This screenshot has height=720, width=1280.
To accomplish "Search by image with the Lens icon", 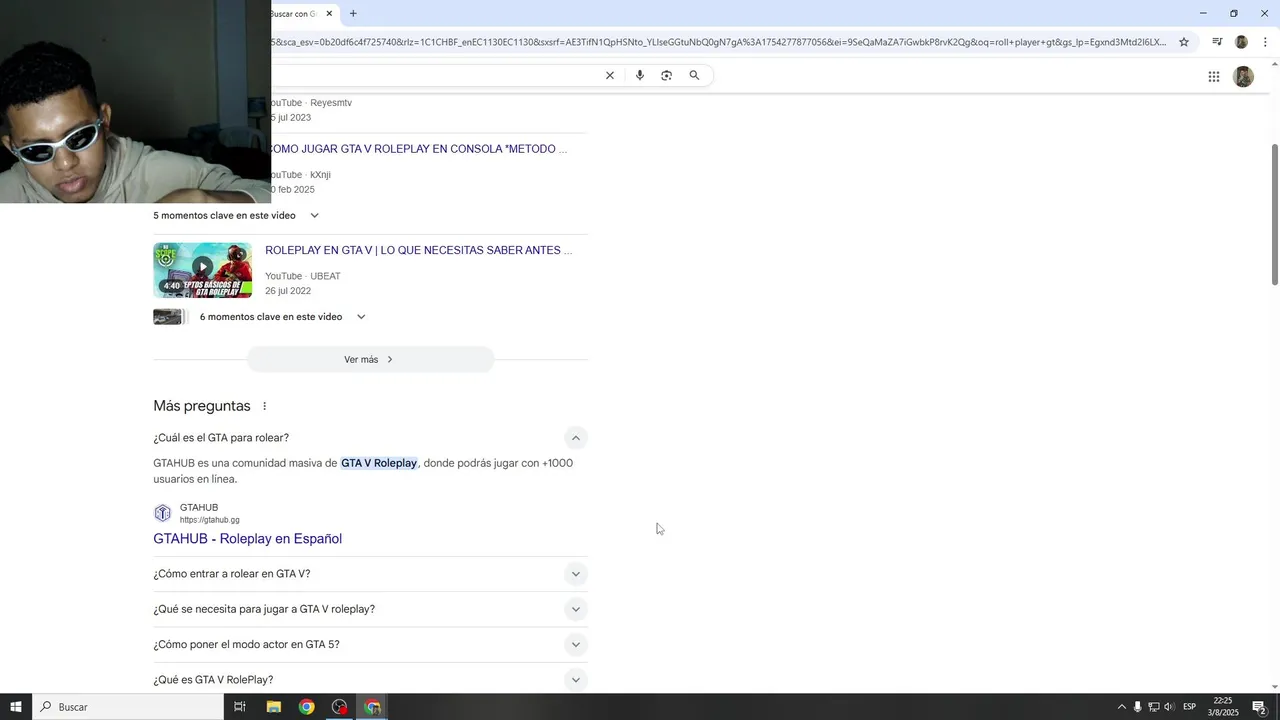I will click(x=667, y=75).
